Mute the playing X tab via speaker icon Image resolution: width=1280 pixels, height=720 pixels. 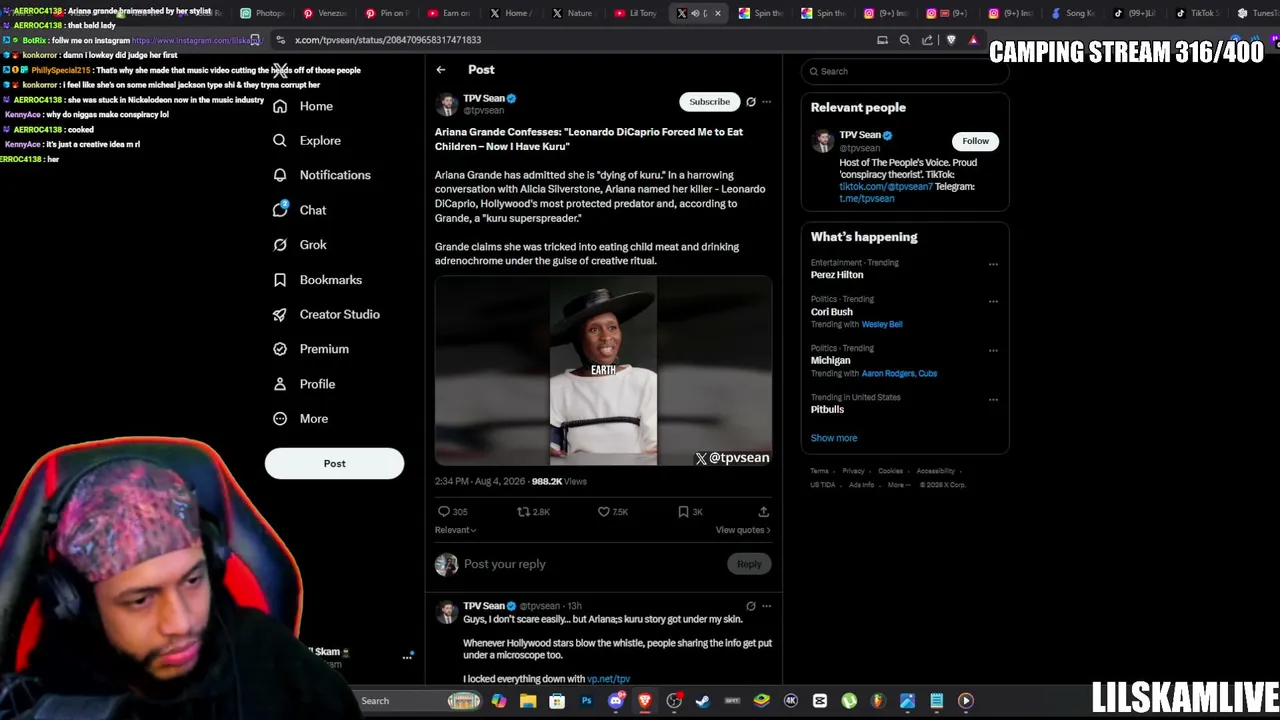tap(695, 13)
